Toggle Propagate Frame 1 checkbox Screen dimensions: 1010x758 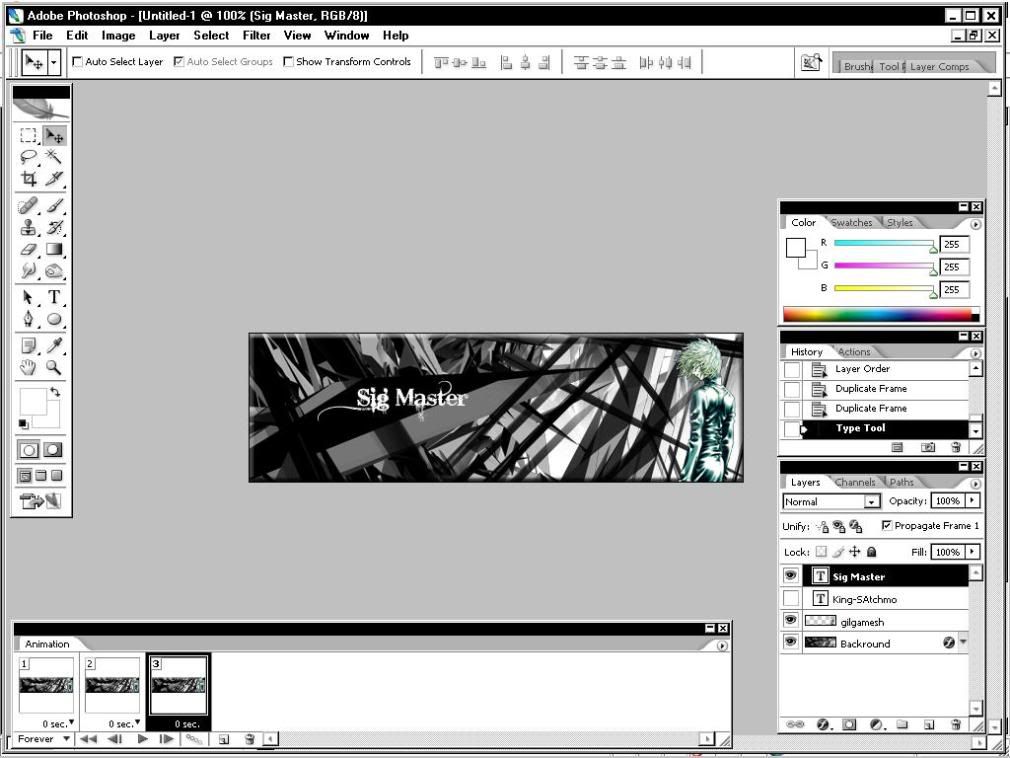[886, 526]
